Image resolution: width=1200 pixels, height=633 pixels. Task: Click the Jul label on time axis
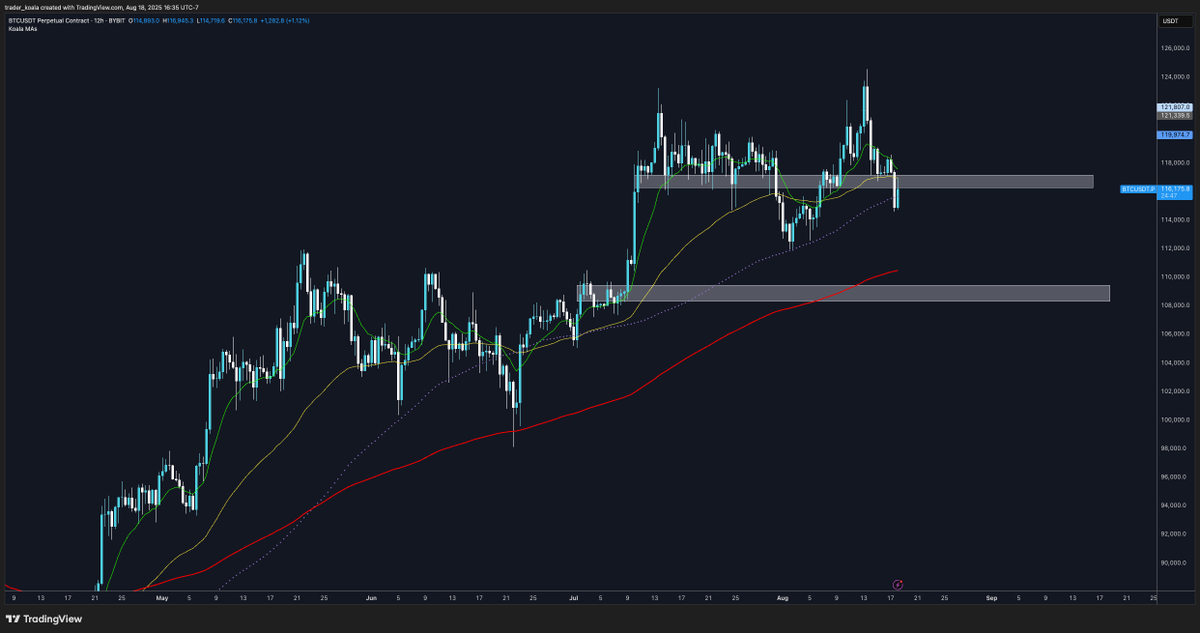coord(574,598)
